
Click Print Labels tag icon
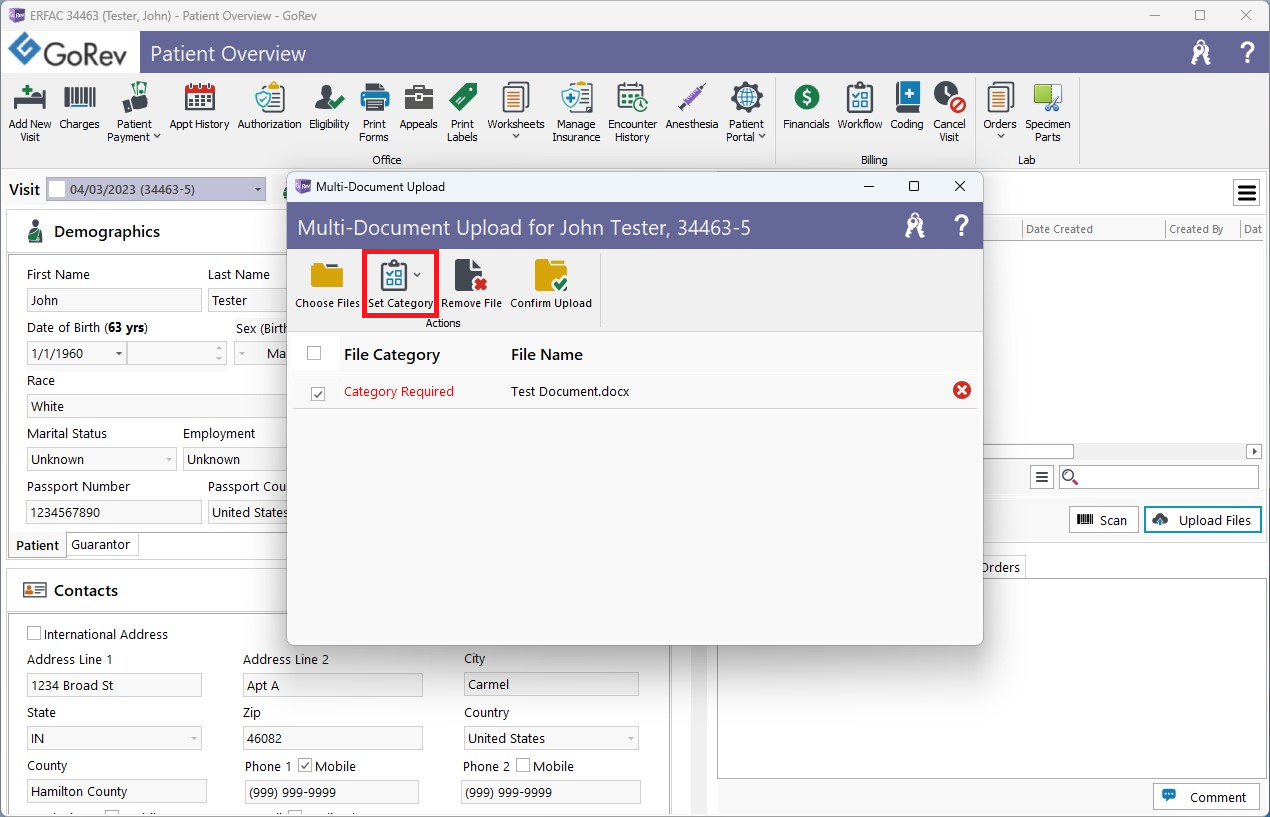[462, 98]
